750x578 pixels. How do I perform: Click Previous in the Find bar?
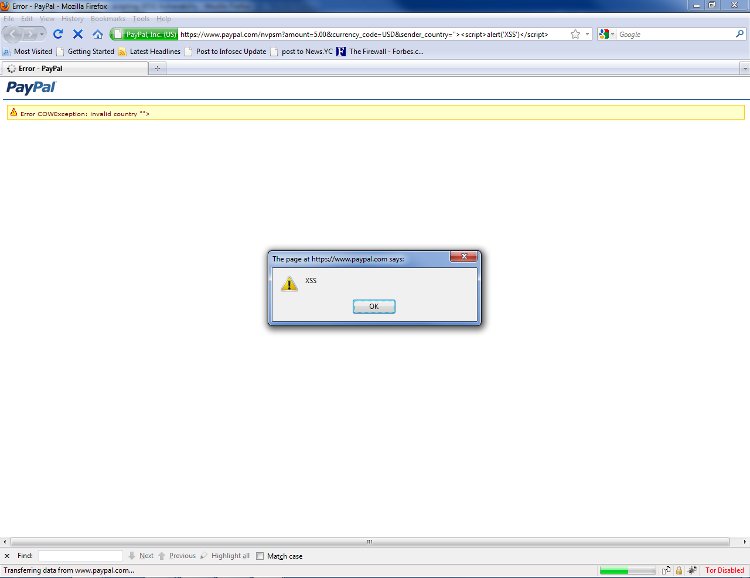[176, 556]
